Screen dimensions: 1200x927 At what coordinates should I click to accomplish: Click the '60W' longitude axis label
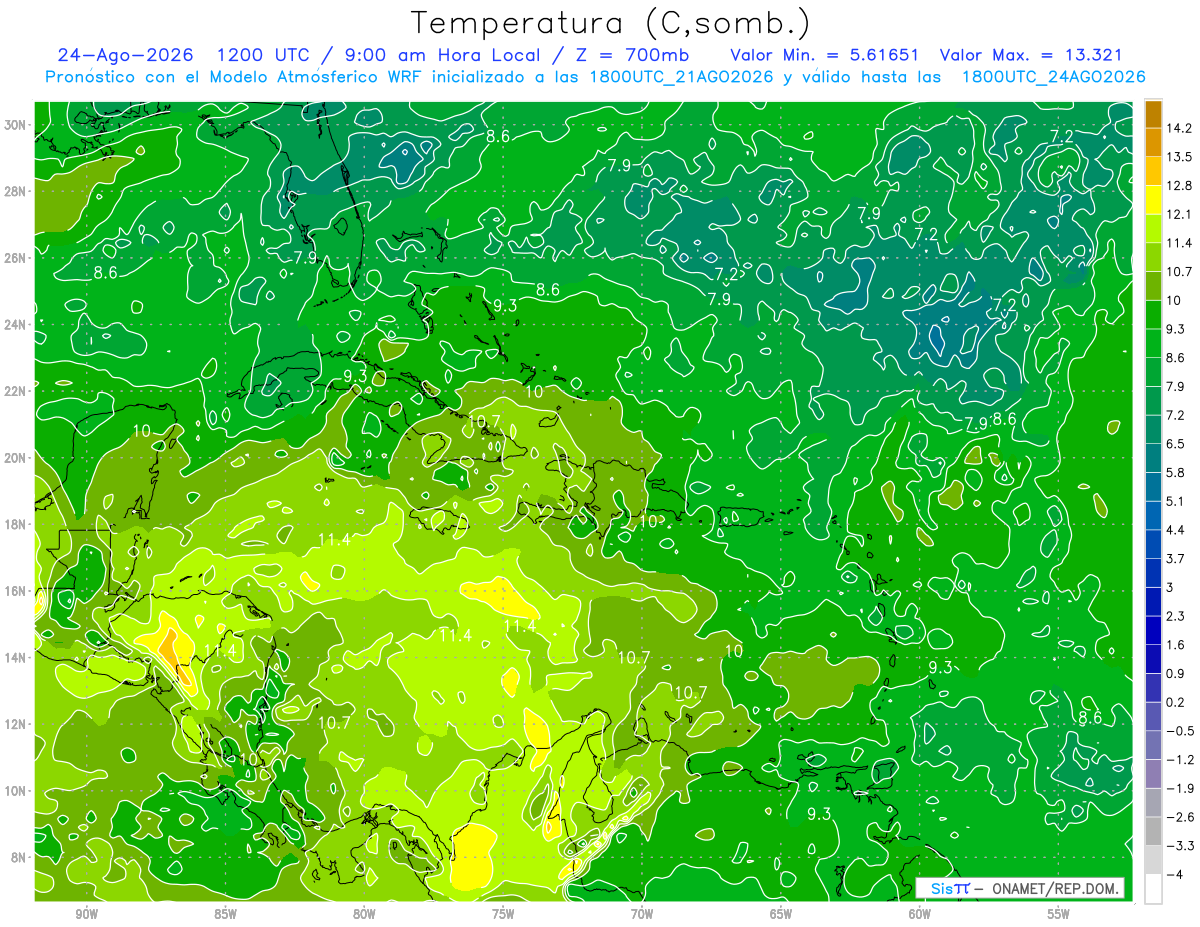click(x=920, y=914)
